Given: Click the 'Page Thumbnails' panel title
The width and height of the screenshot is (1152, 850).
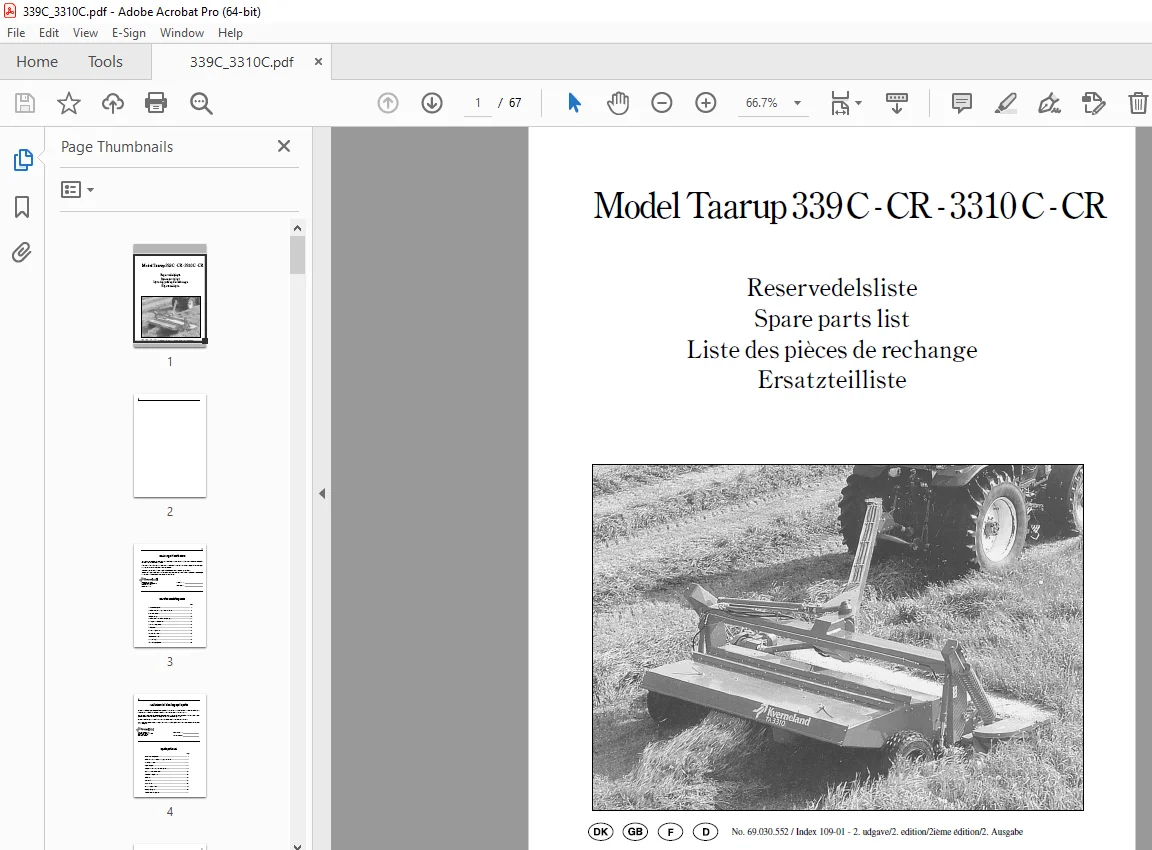Looking at the screenshot, I should (x=117, y=146).
